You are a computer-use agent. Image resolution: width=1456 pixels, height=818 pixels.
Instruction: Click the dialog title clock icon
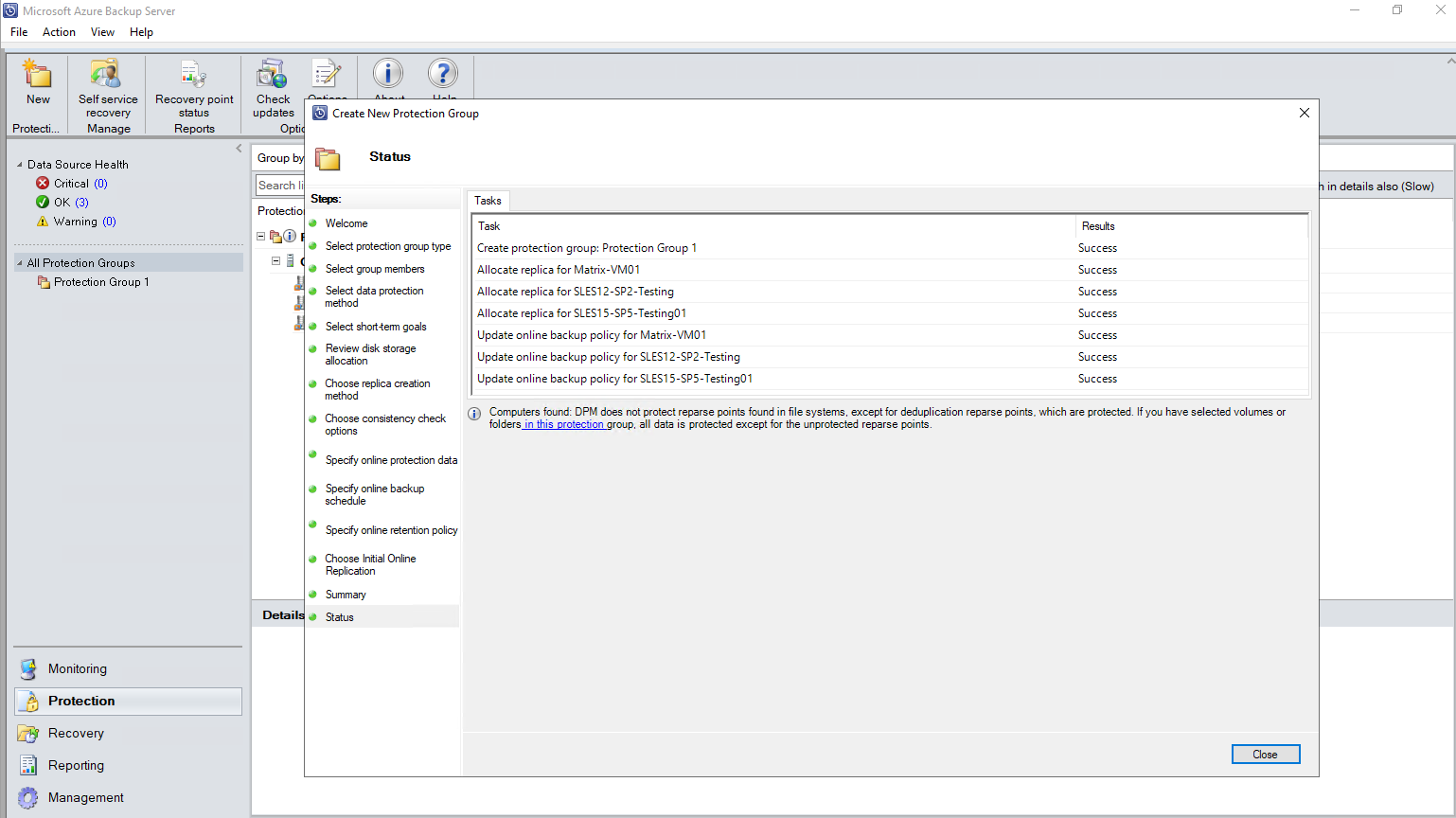click(x=320, y=113)
